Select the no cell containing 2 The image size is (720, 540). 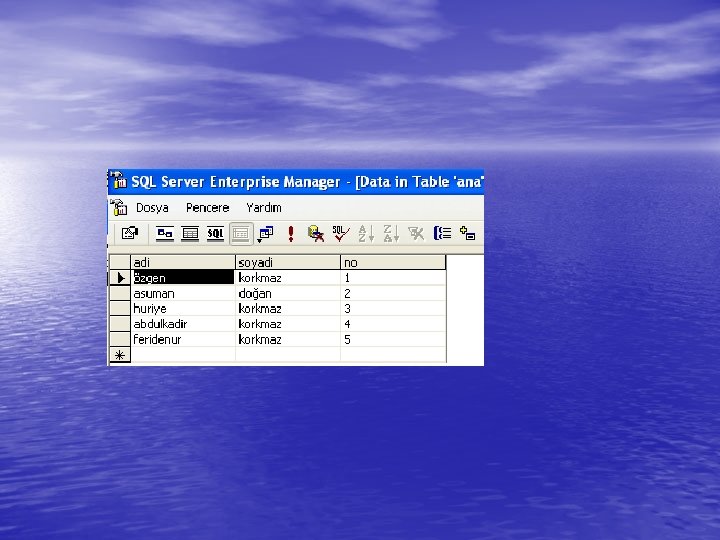tap(393, 293)
